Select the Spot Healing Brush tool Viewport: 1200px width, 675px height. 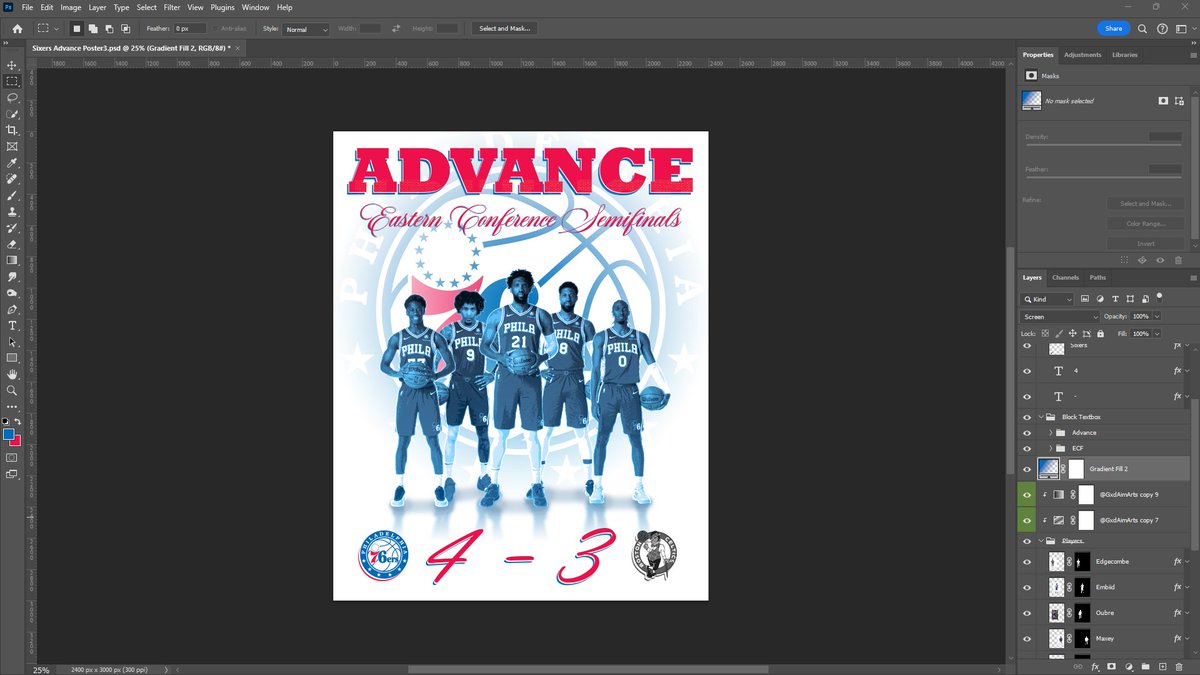[12, 179]
